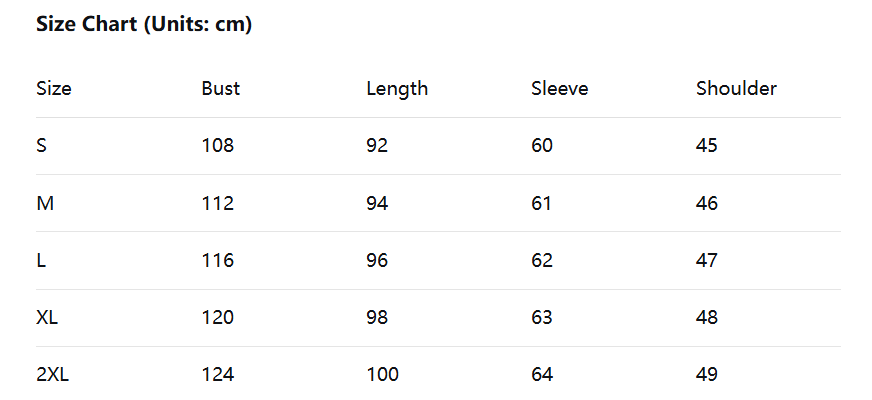Select the M size row label
The image size is (872, 400).
(45, 204)
